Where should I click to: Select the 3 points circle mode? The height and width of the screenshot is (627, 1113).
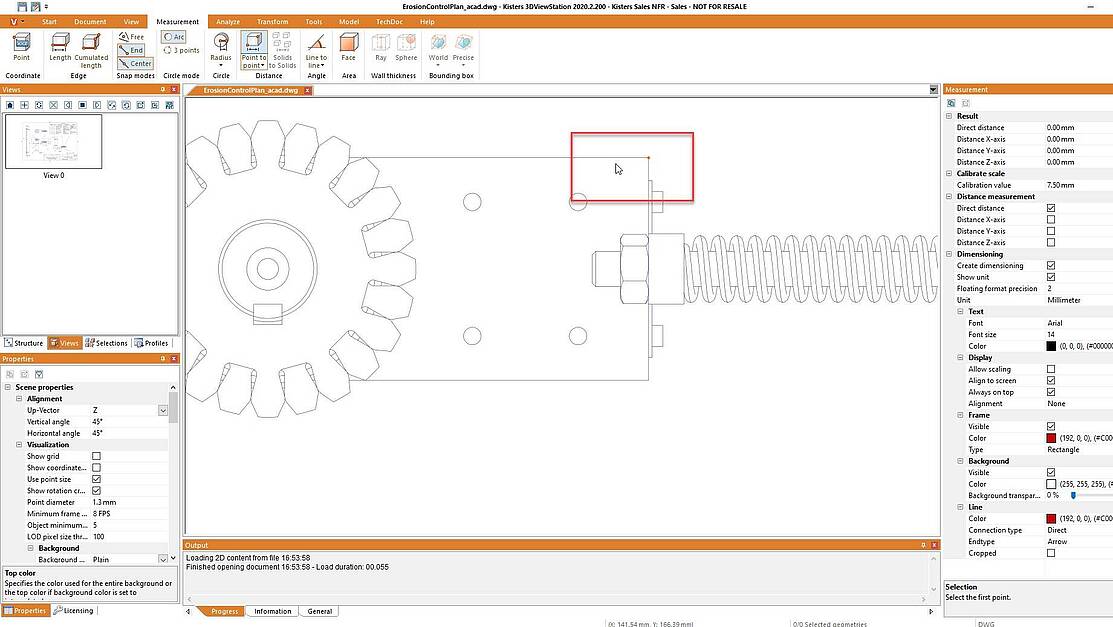click(x=181, y=50)
